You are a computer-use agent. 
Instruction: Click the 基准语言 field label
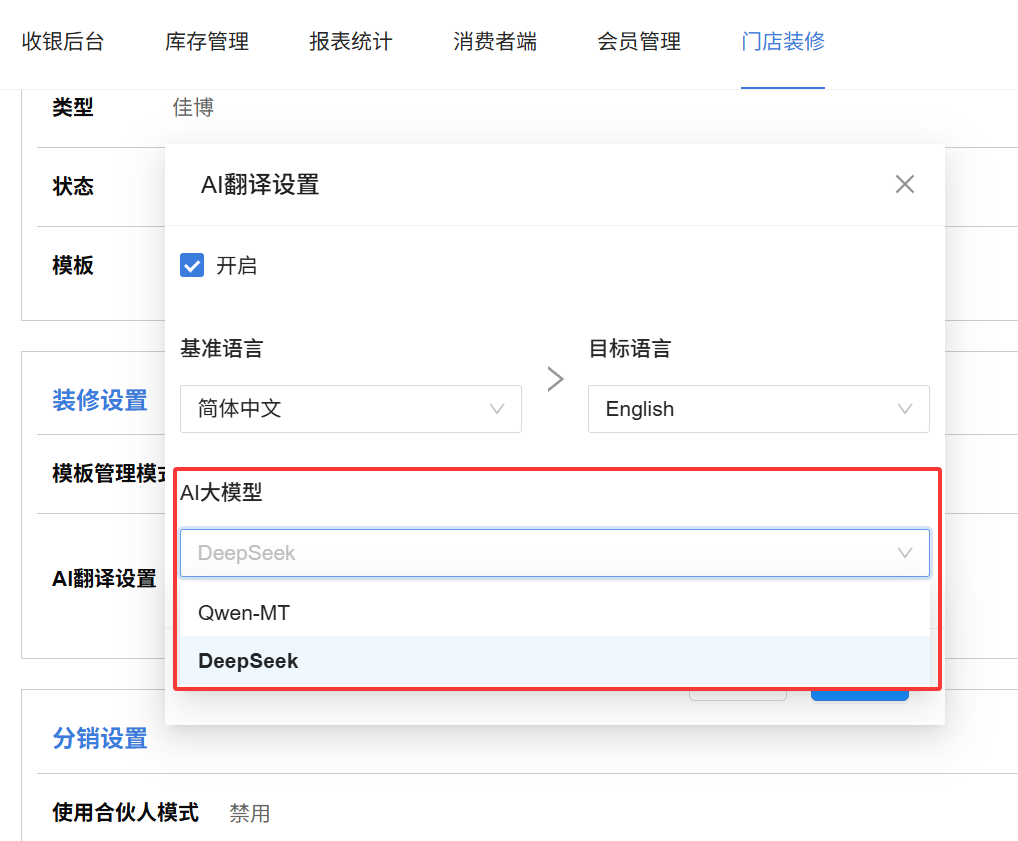[221, 349]
